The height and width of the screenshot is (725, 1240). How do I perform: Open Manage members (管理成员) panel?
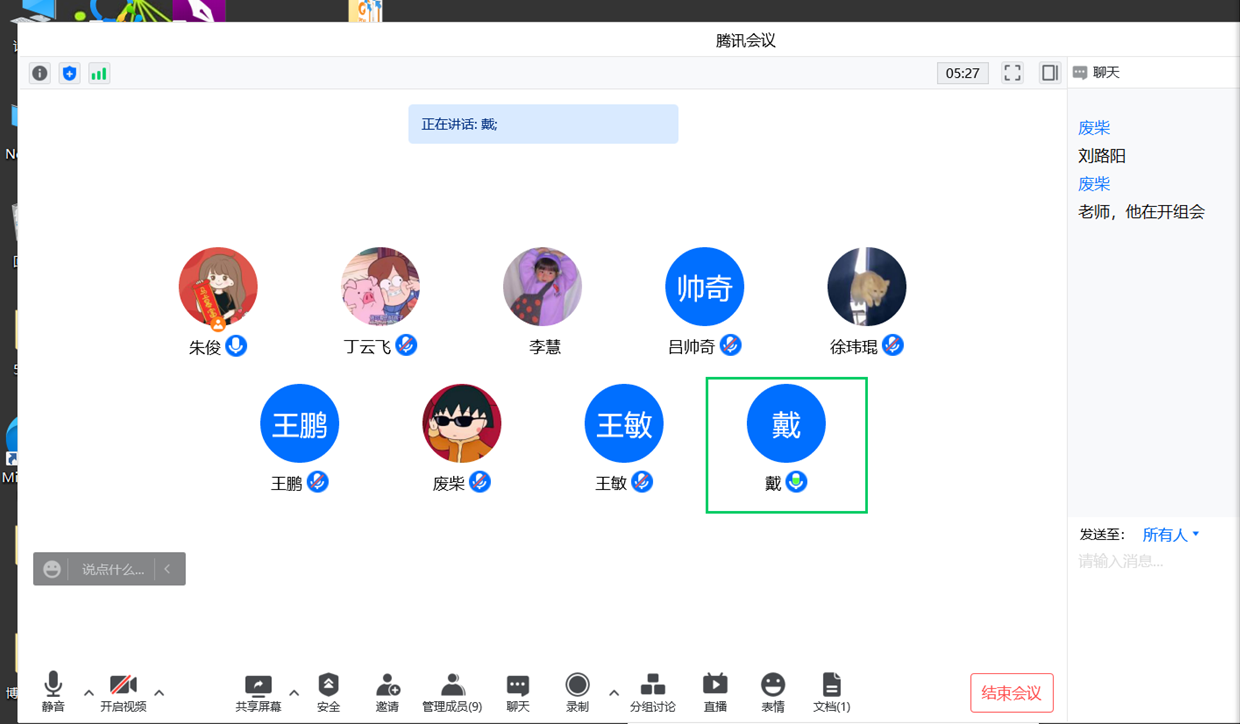tap(452, 692)
